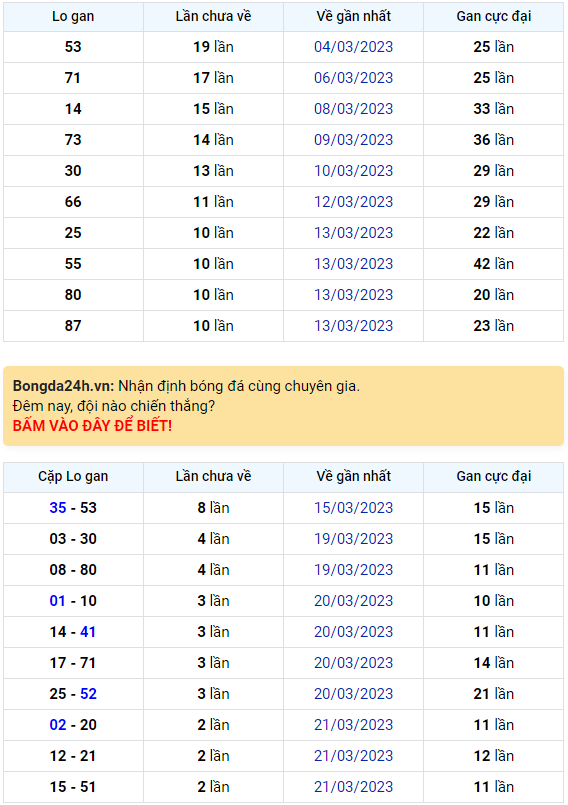The image size is (568, 805).
Task: Open the 10/03/2023 date link
Action: (x=353, y=170)
